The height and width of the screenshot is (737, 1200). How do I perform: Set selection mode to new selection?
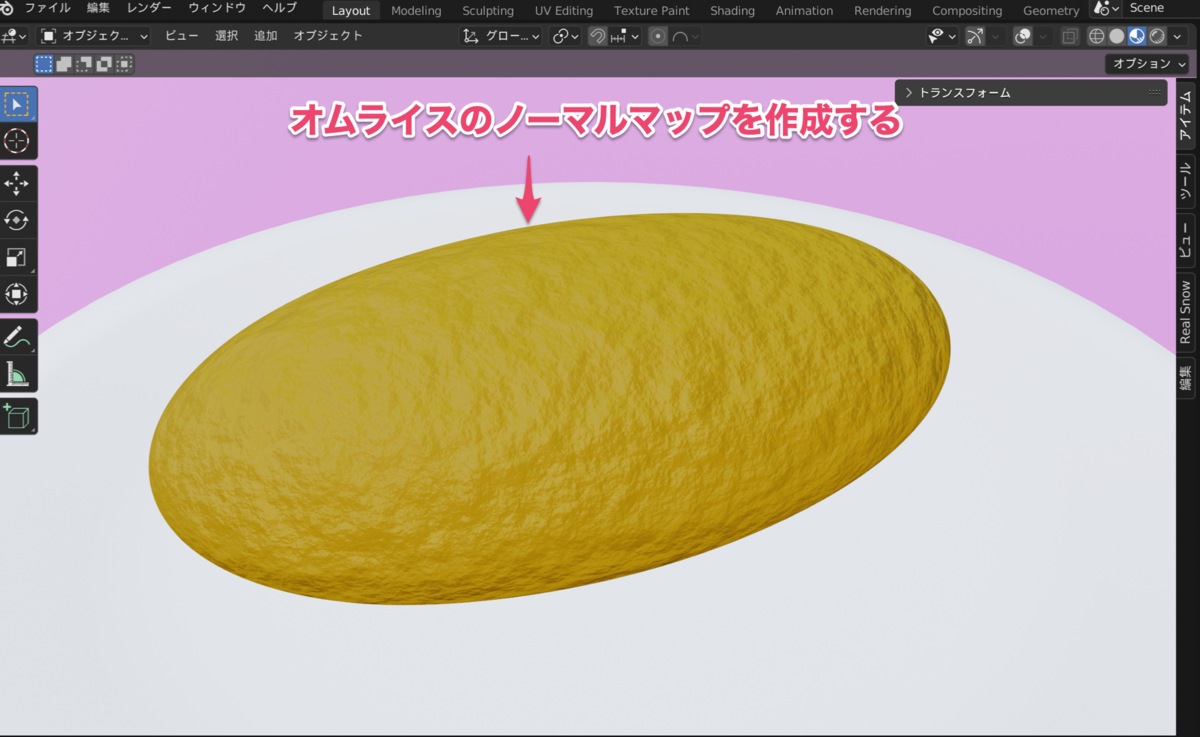click(44, 64)
